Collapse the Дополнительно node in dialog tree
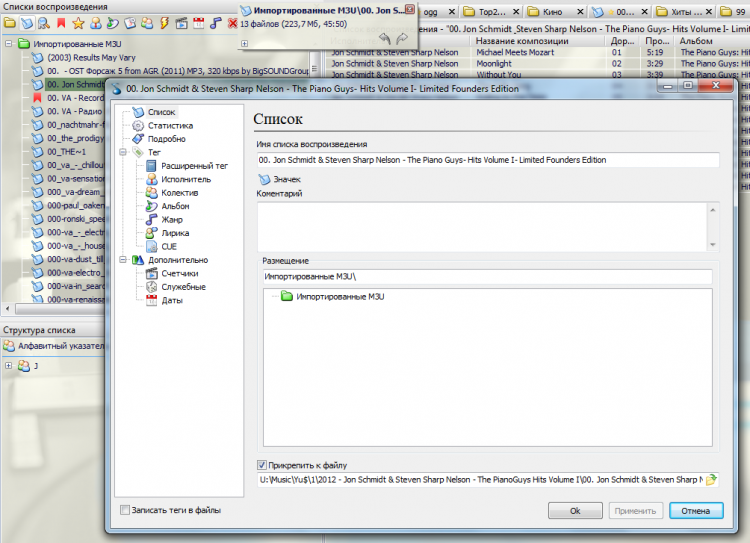The image size is (750, 543). point(123,260)
